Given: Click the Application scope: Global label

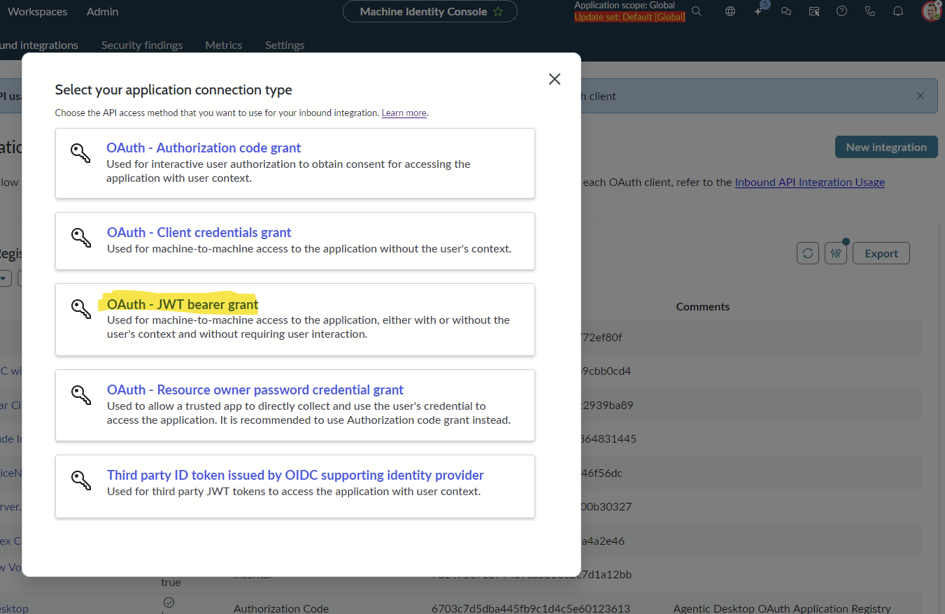Looking at the screenshot, I should pyautogui.click(x=624, y=5).
